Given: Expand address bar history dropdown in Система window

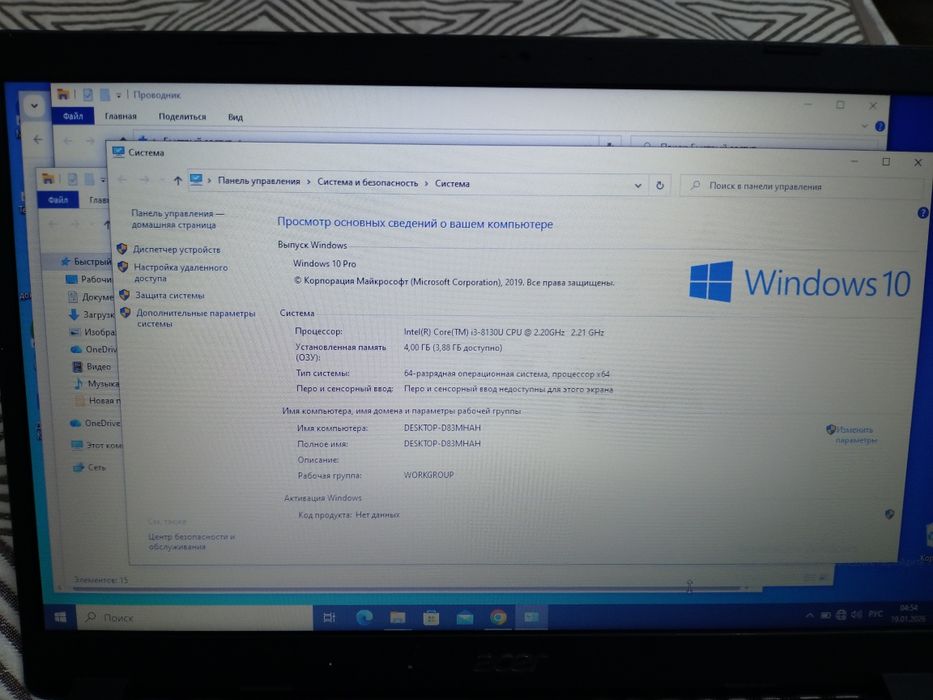Looking at the screenshot, I should tap(638, 186).
